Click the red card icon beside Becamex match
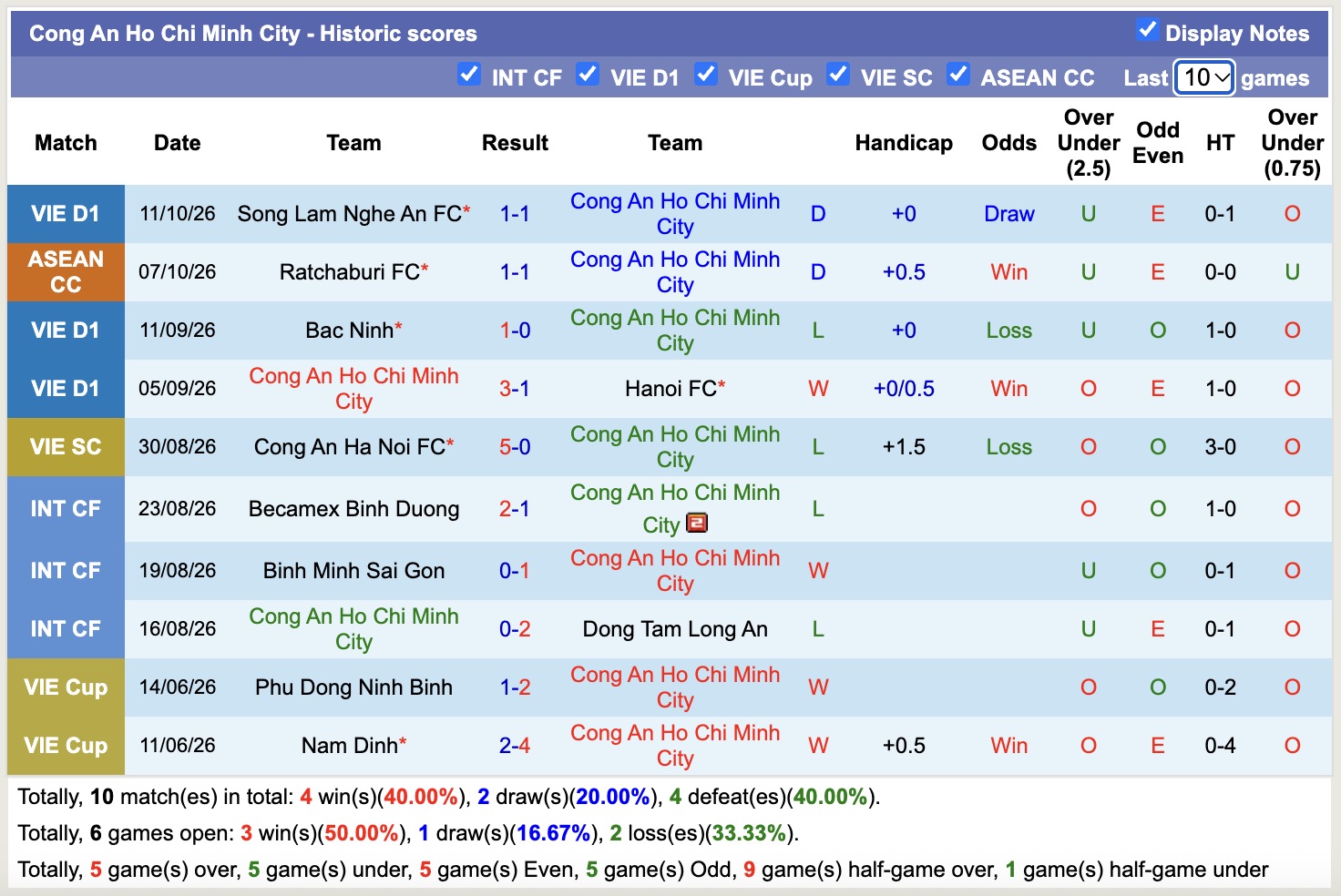This screenshot has height=896, width=1341. (697, 524)
